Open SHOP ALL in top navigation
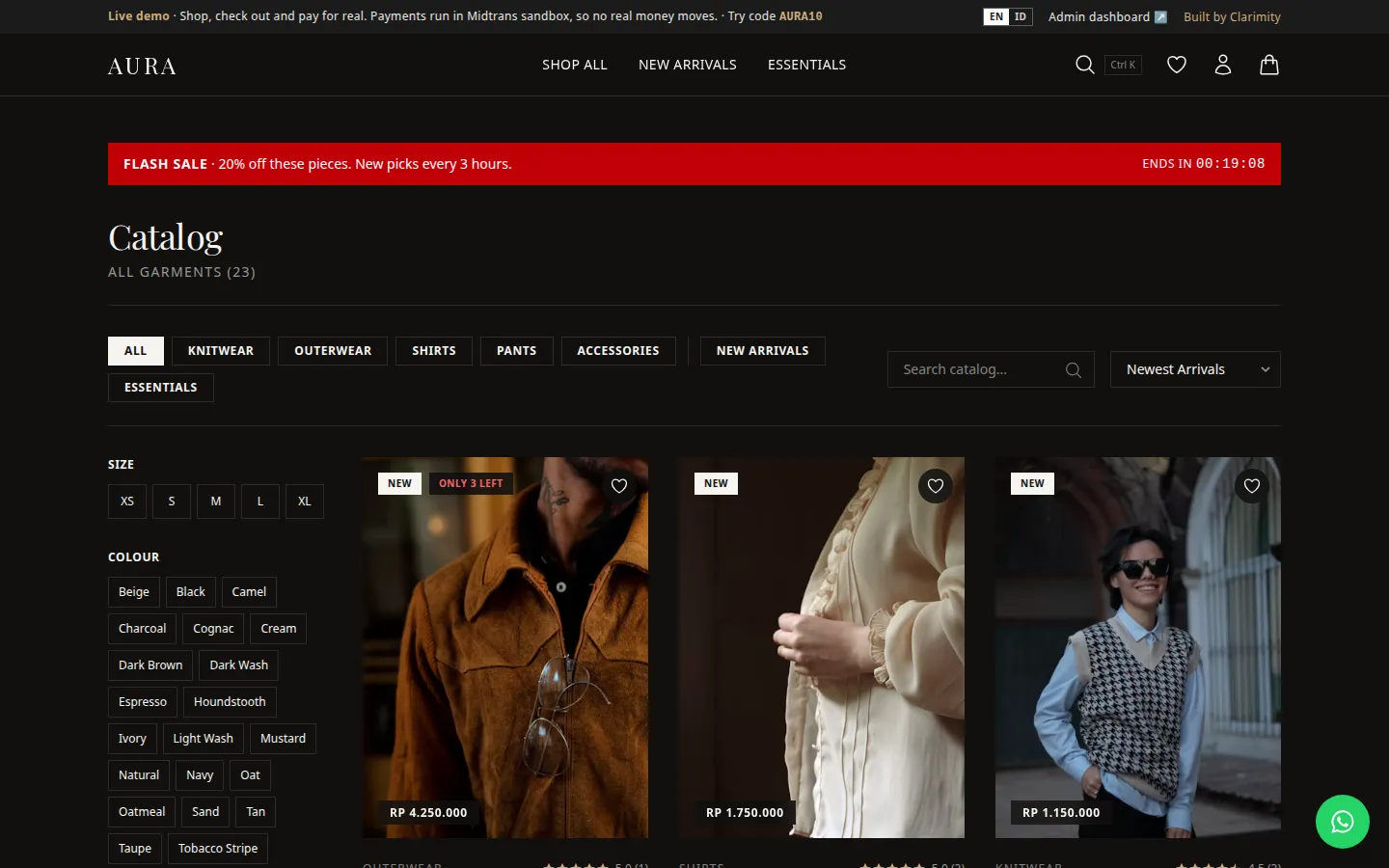Screen dimensions: 1389x868 pos(575,65)
